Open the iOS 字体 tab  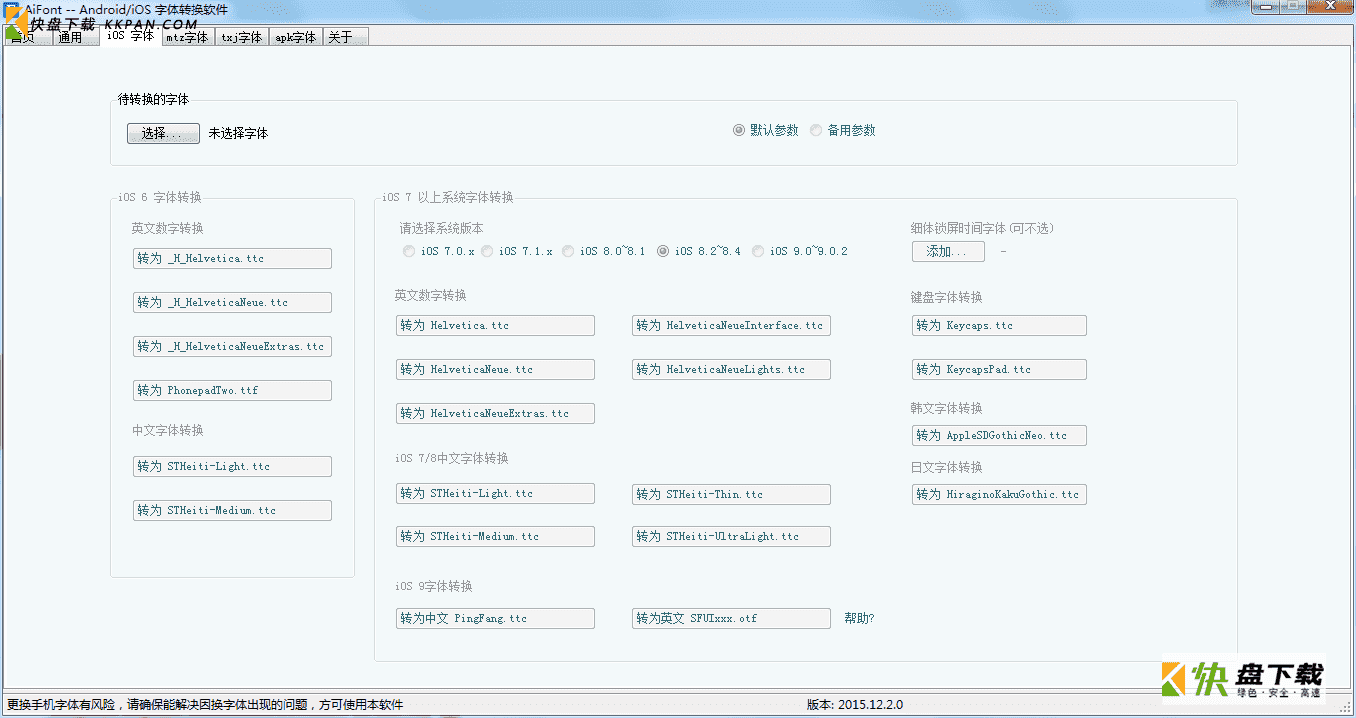[131, 35]
